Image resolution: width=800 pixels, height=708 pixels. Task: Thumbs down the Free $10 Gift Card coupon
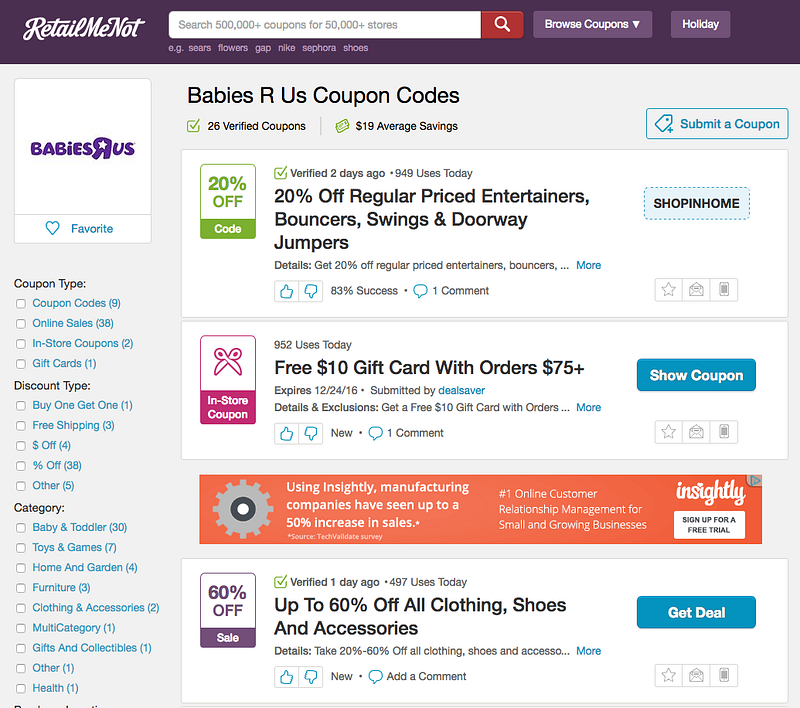[311, 434]
